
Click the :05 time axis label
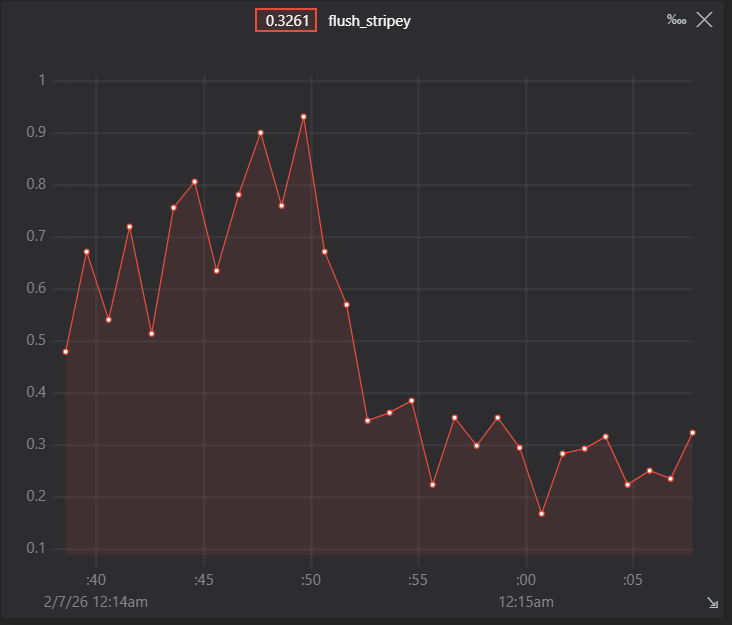[633, 580]
